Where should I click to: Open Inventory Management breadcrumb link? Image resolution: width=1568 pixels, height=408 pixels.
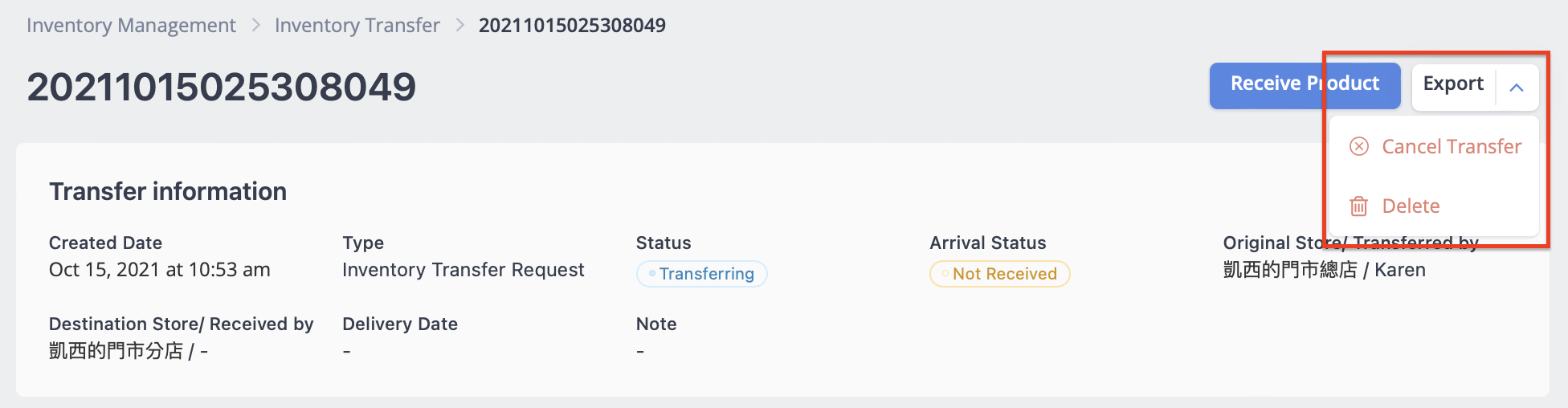(131, 26)
